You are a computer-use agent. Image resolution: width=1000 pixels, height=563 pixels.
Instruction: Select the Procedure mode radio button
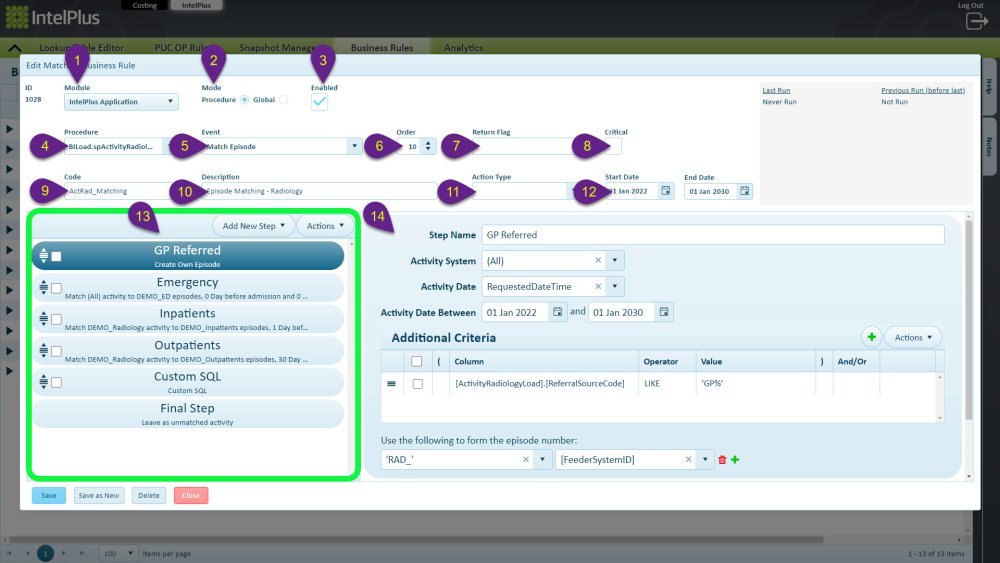tap(244, 99)
